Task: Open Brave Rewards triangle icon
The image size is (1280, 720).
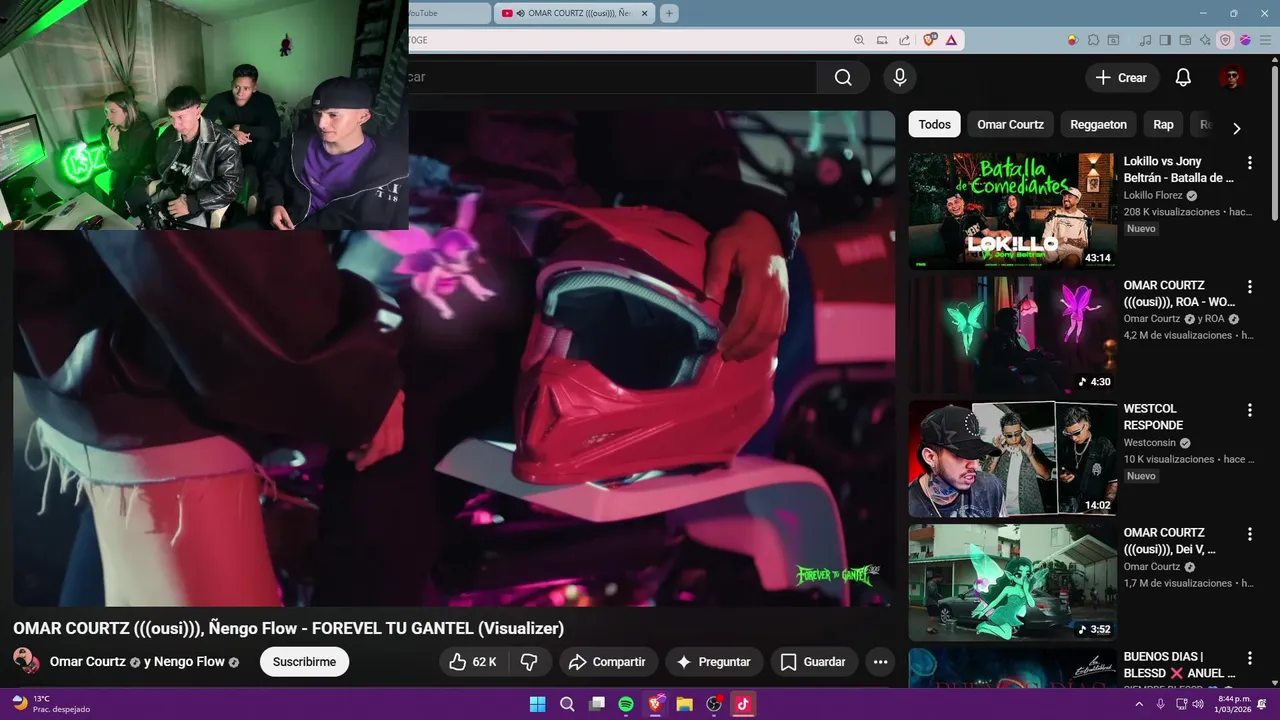Action: (x=951, y=40)
